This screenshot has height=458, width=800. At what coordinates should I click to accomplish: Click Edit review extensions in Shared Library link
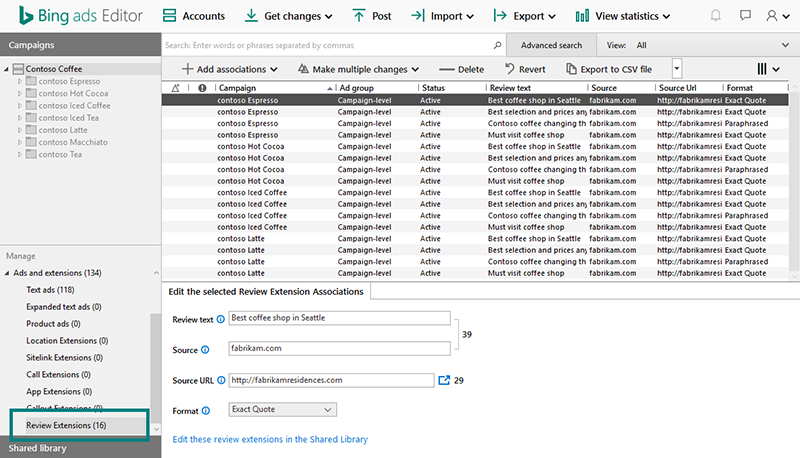click(270, 439)
